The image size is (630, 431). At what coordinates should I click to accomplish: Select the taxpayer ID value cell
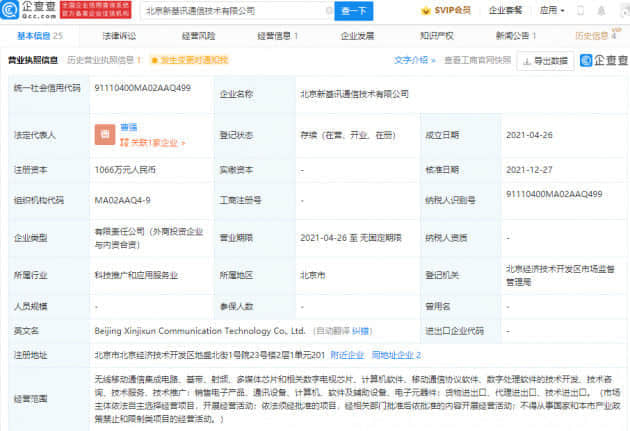click(554, 194)
